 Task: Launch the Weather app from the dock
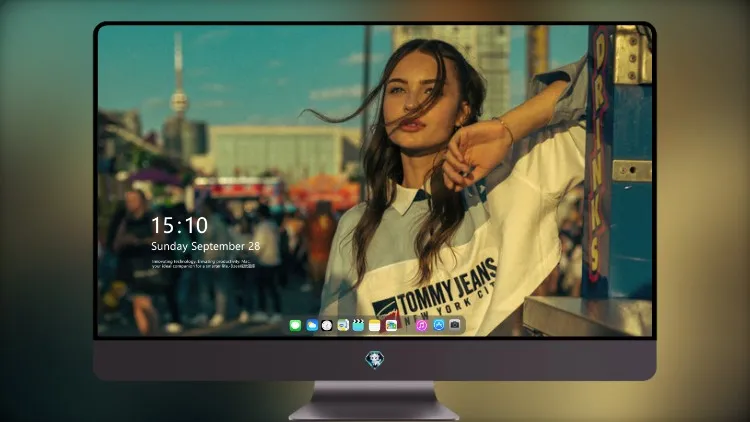pos(312,325)
